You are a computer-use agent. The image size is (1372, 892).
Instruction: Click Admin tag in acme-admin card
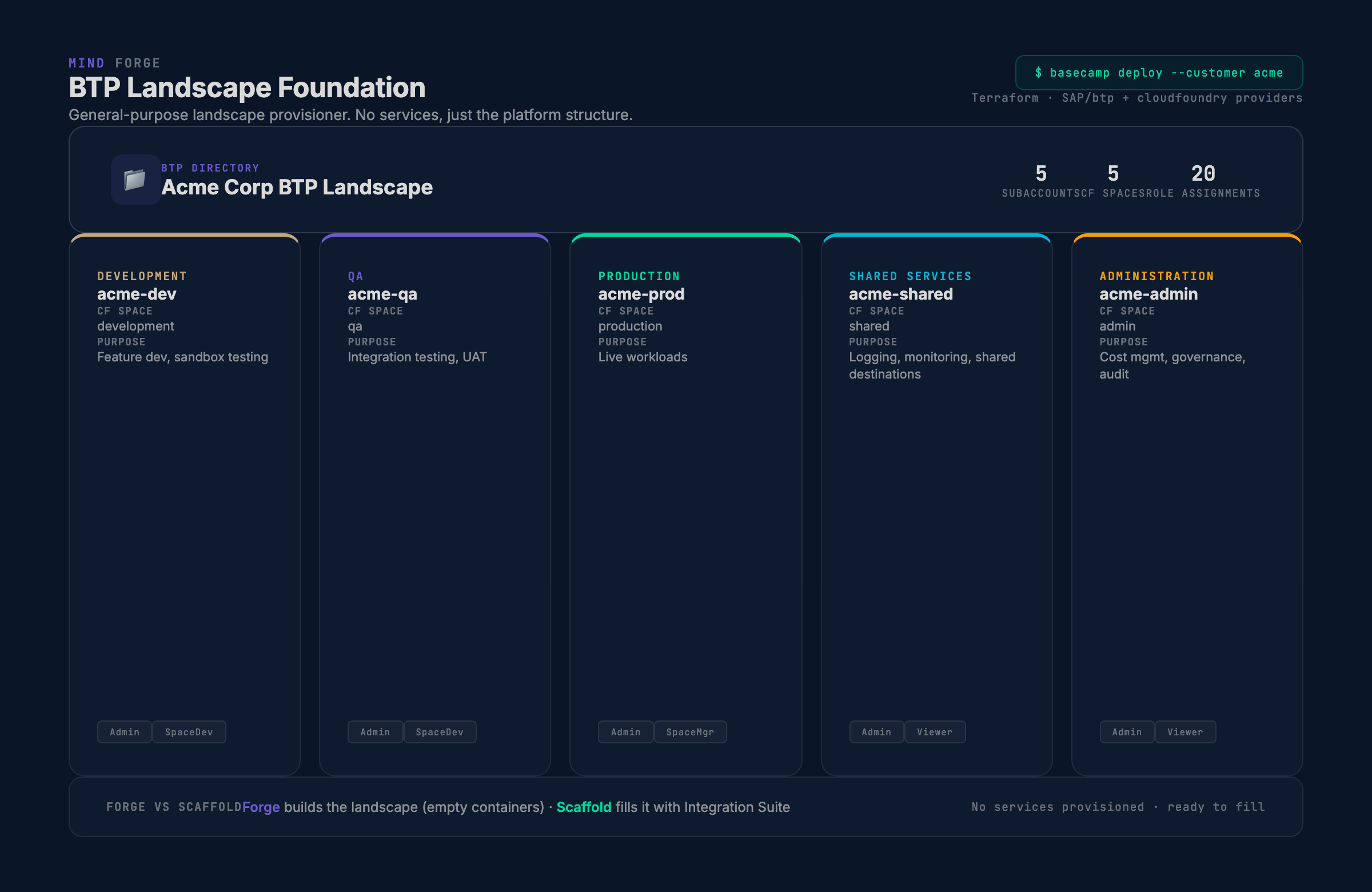1126,732
